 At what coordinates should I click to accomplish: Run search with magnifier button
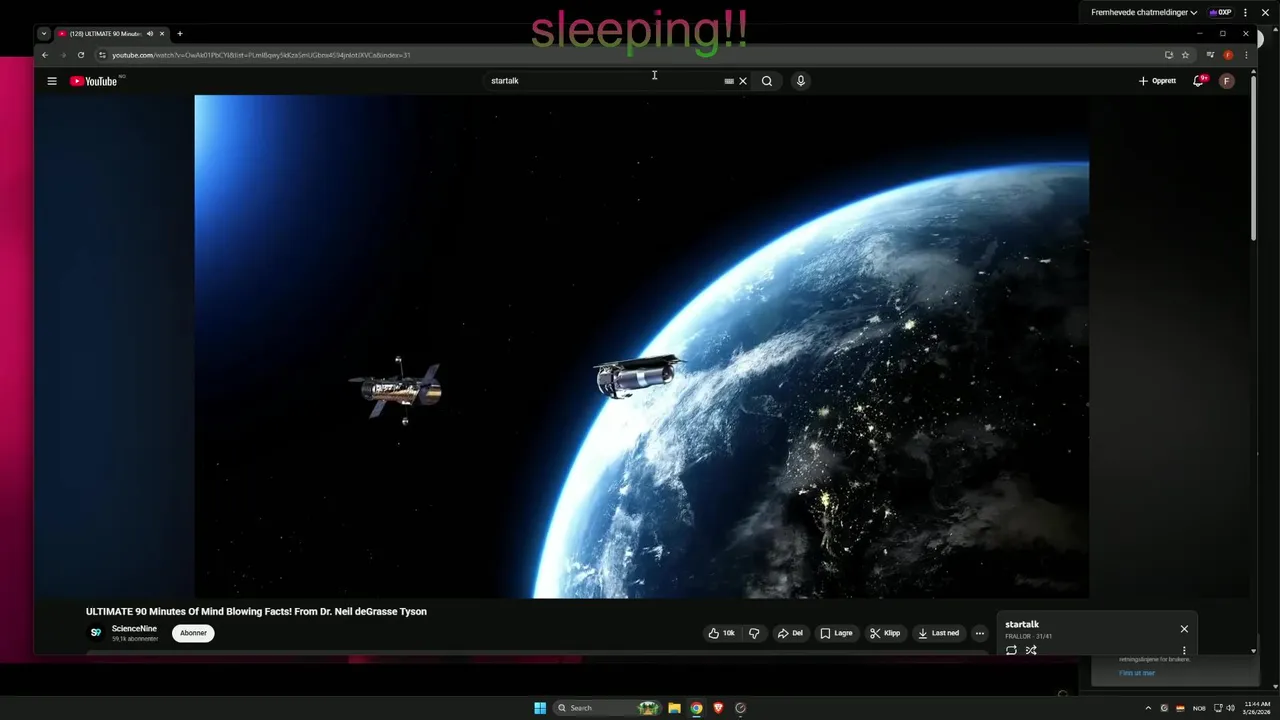(x=767, y=81)
